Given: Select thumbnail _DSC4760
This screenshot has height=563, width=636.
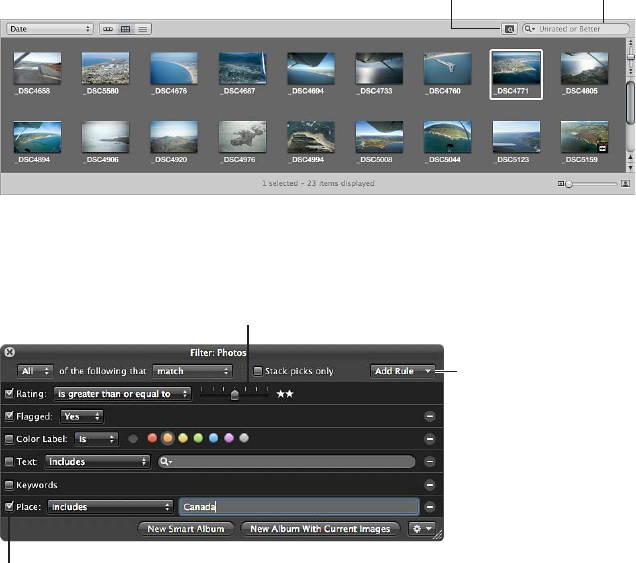Looking at the screenshot, I should point(447,68).
